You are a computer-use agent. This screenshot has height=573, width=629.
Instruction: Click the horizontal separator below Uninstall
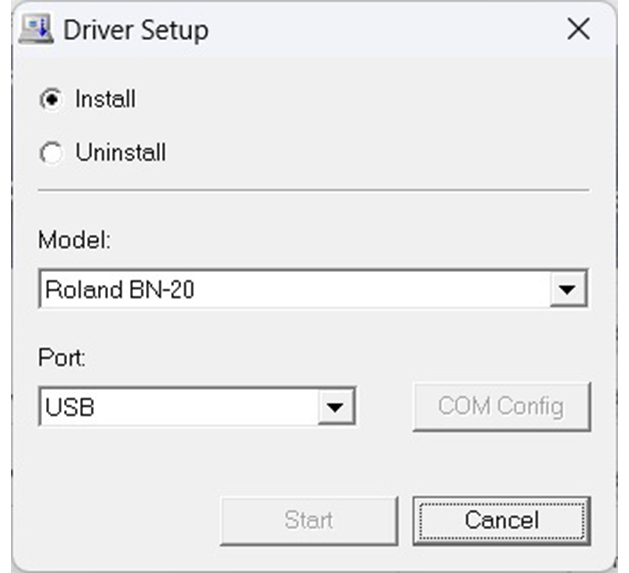click(313, 190)
